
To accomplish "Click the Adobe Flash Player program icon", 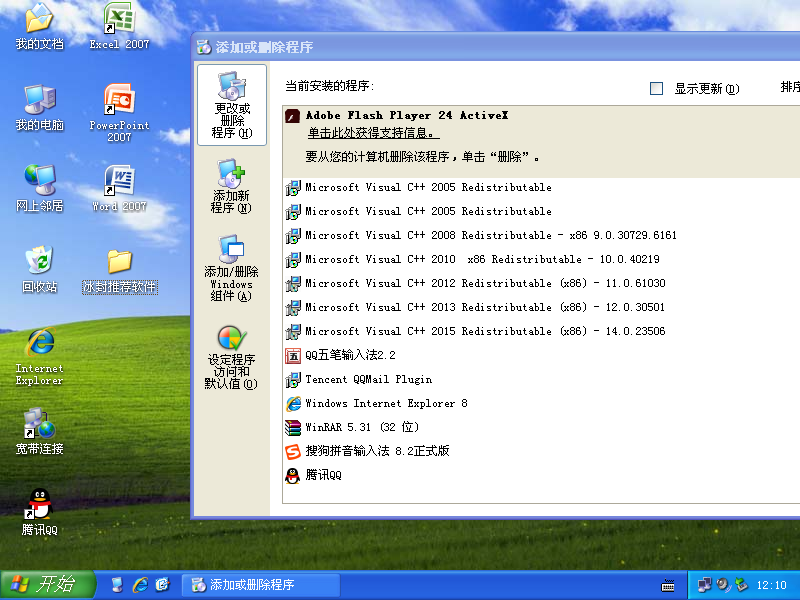I will coord(292,116).
